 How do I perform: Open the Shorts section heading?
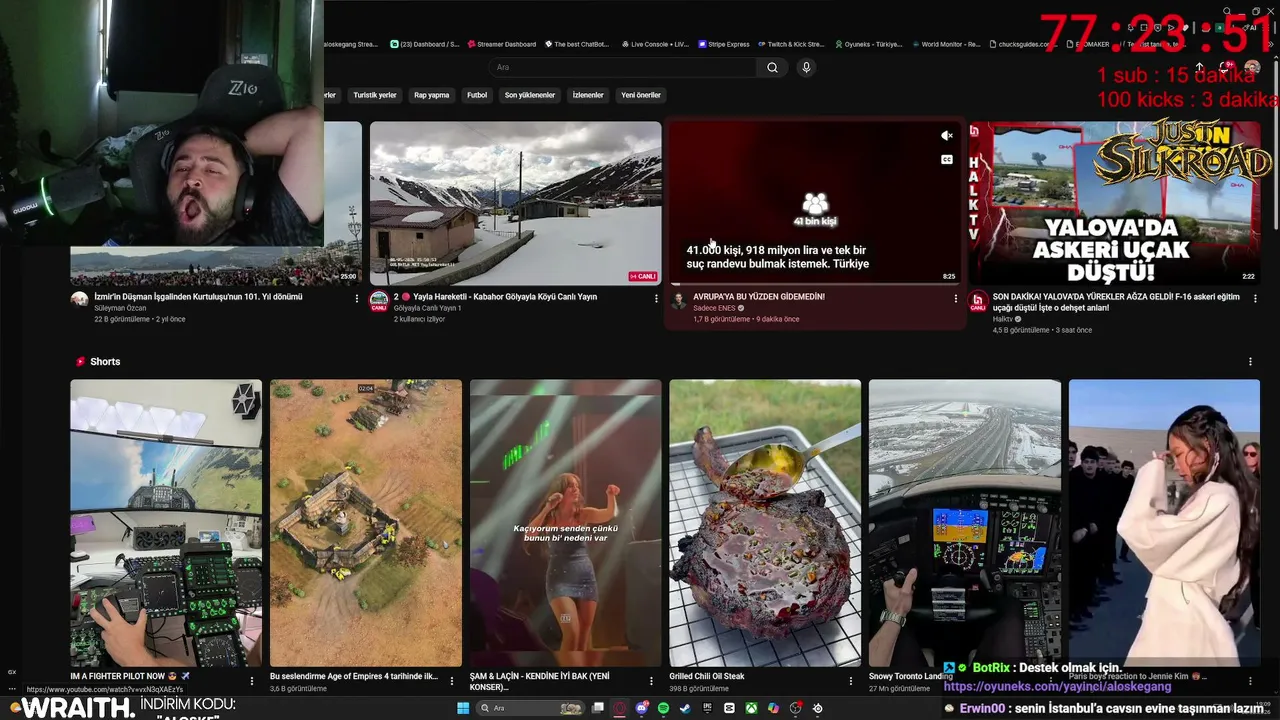(105, 362)
